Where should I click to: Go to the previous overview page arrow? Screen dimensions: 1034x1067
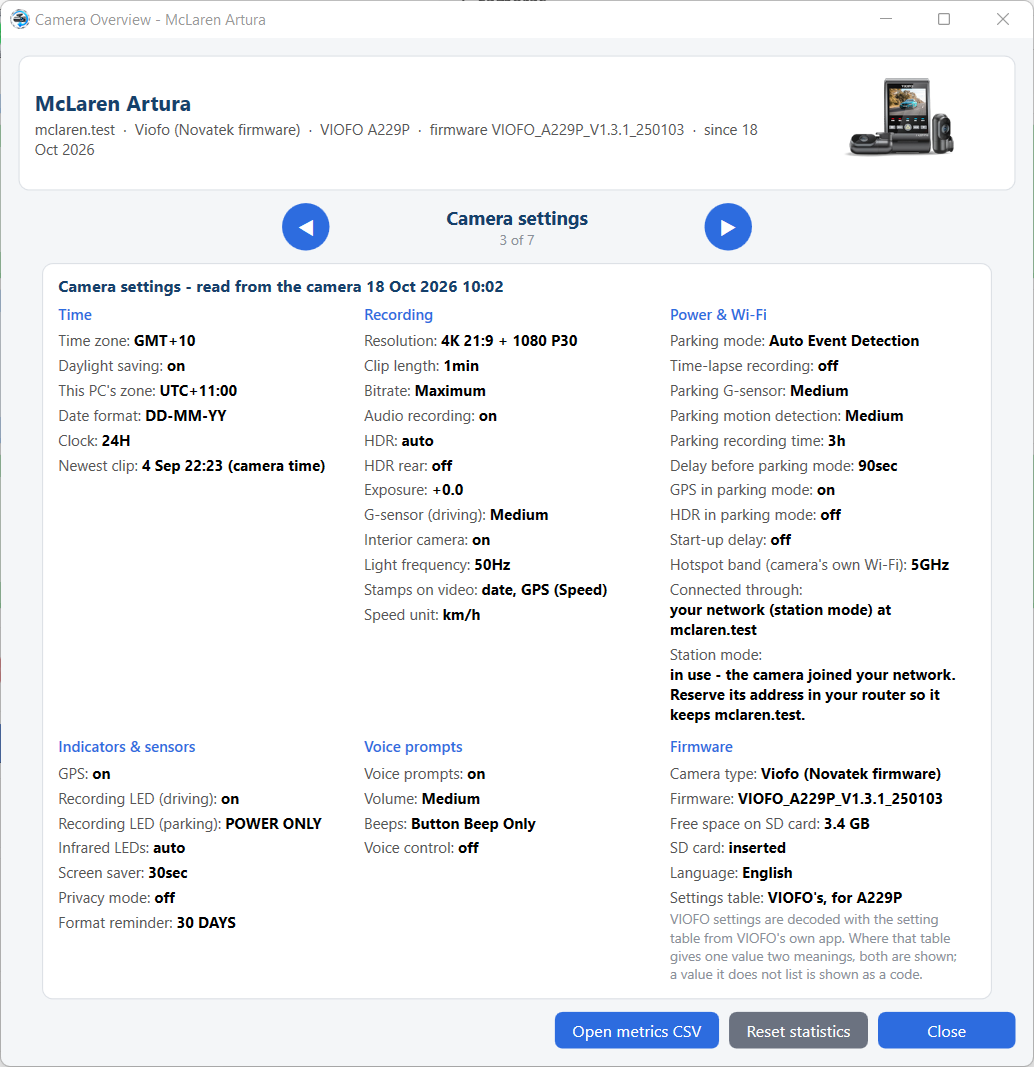305,227
